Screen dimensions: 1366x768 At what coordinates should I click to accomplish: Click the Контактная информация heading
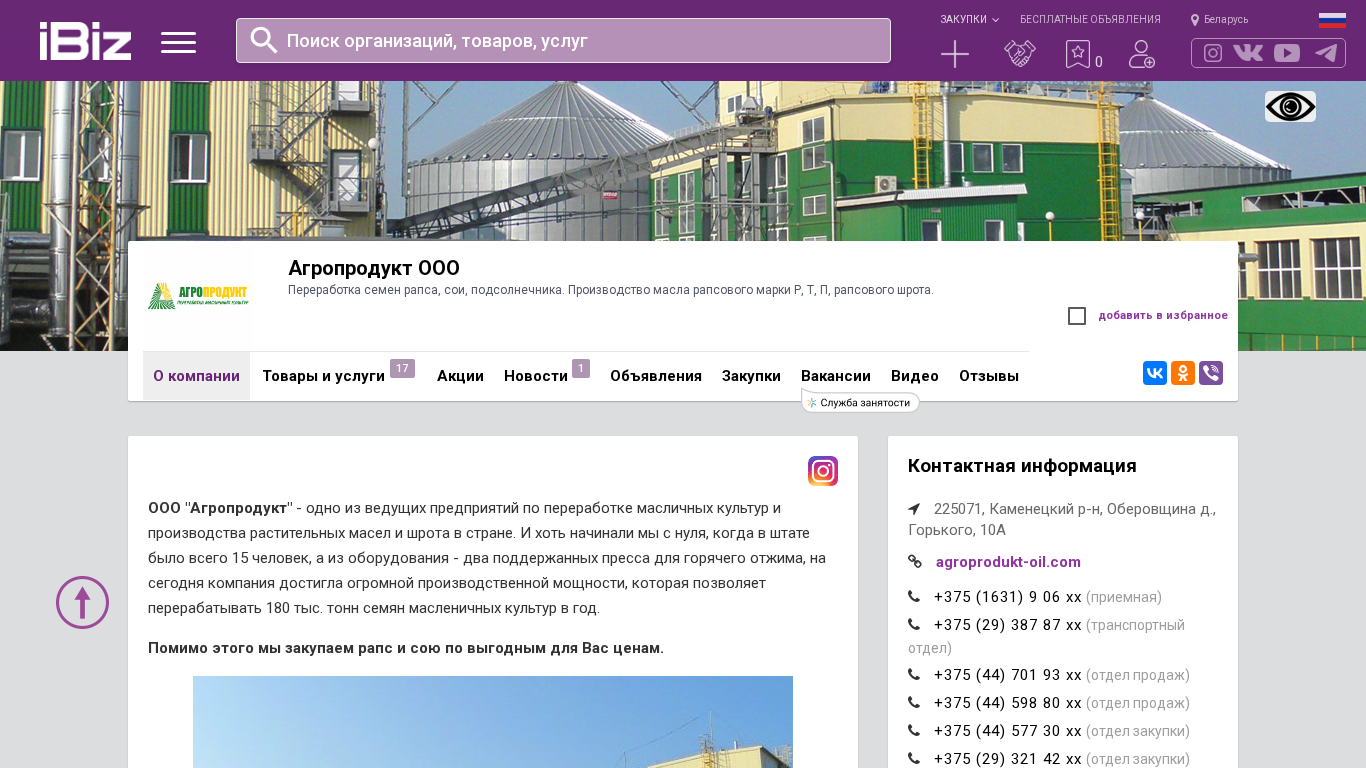(x=1022, y=466)
